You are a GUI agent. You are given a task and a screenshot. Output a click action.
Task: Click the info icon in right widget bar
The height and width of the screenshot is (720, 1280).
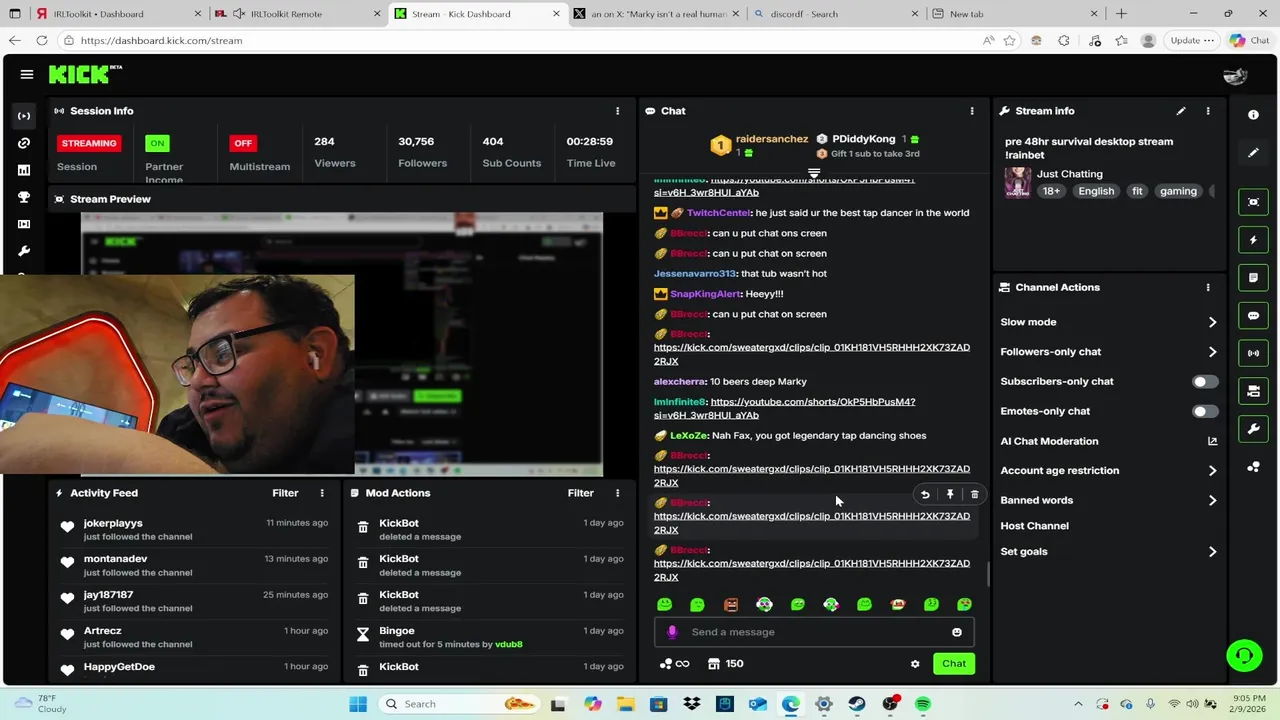tap(1253, 115)
